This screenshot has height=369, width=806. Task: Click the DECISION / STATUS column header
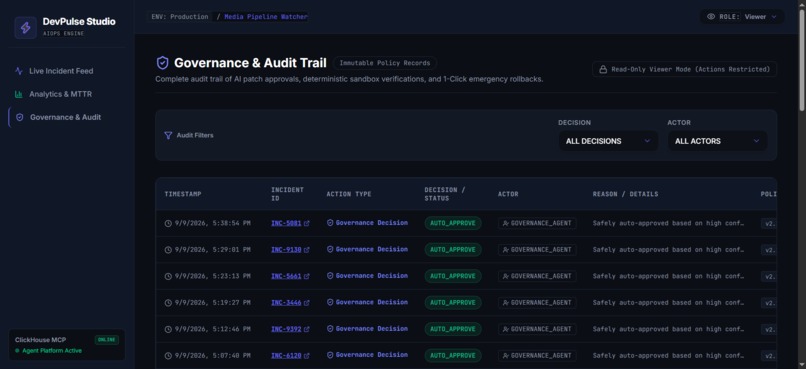(x=445, y=194)
